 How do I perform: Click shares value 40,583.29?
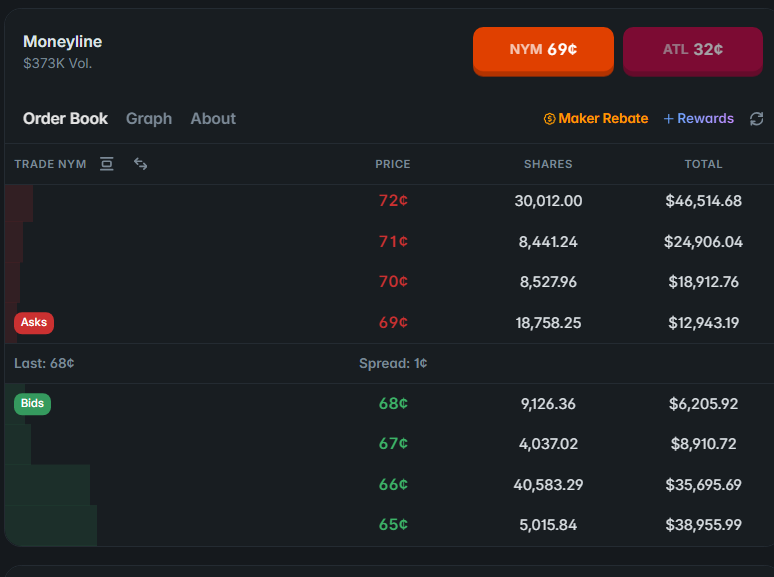548,485
